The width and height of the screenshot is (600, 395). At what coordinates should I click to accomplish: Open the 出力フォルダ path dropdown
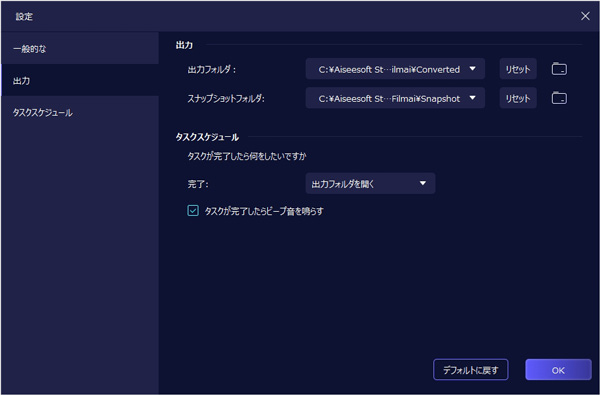[x=395, y=69]
